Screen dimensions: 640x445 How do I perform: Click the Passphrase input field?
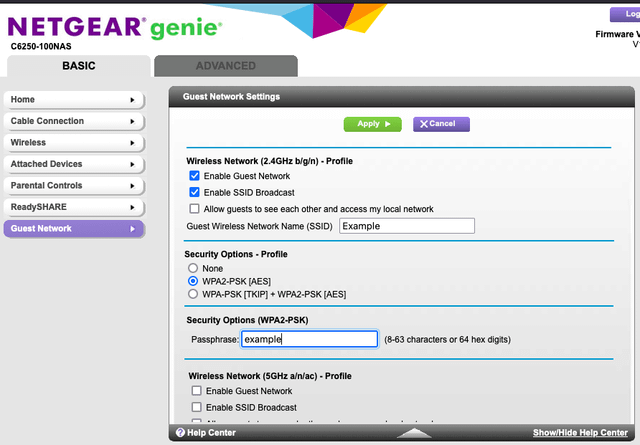[x=309, y=339]
